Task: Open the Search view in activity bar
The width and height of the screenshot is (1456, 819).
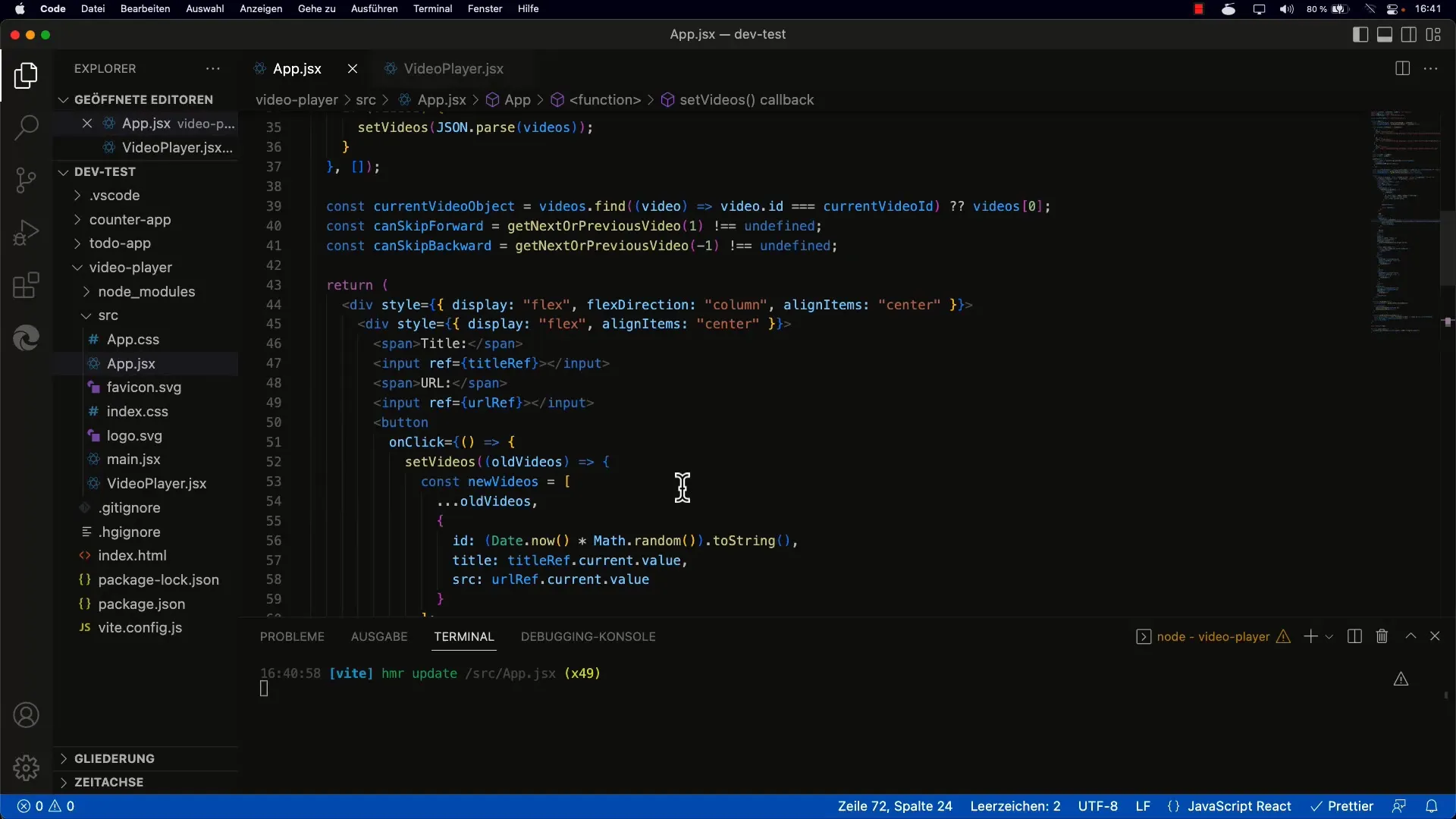Action: (26, 127)
